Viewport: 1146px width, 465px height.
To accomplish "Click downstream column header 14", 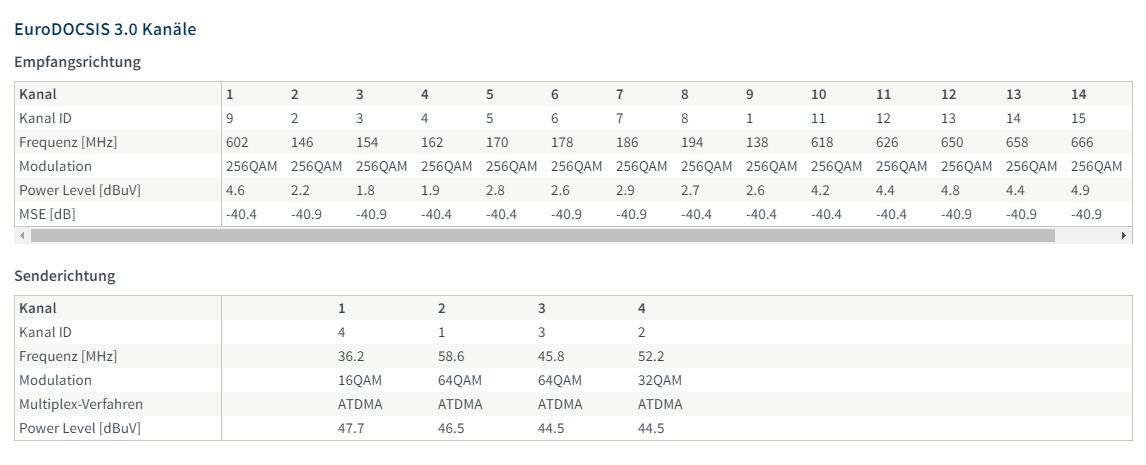I will click(x=1079, y=94).
